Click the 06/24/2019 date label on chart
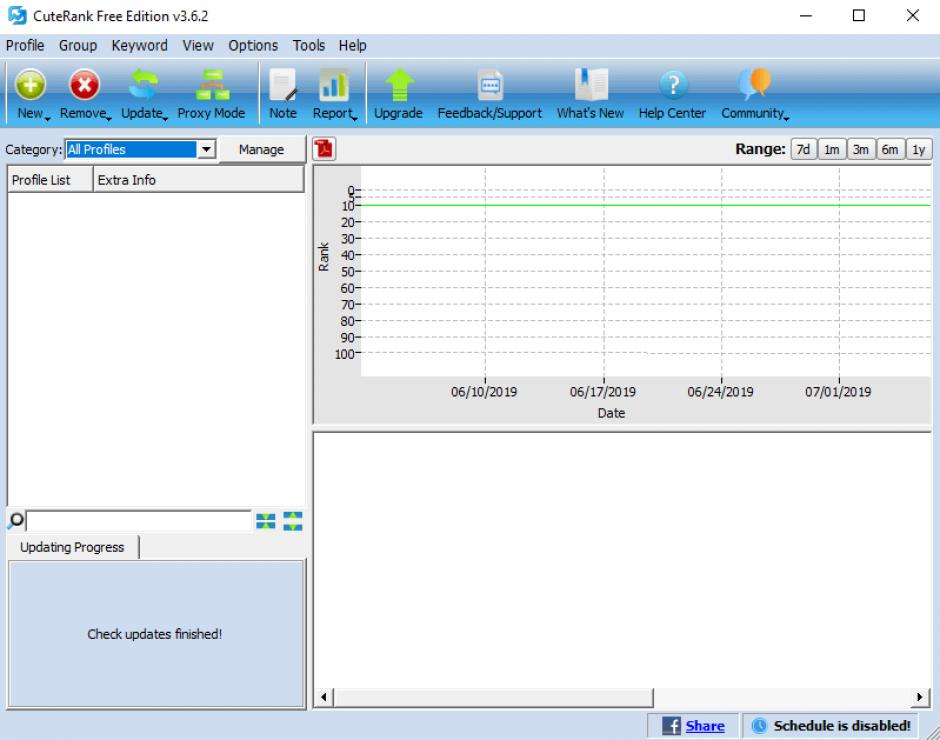 [x=720, y=392]
